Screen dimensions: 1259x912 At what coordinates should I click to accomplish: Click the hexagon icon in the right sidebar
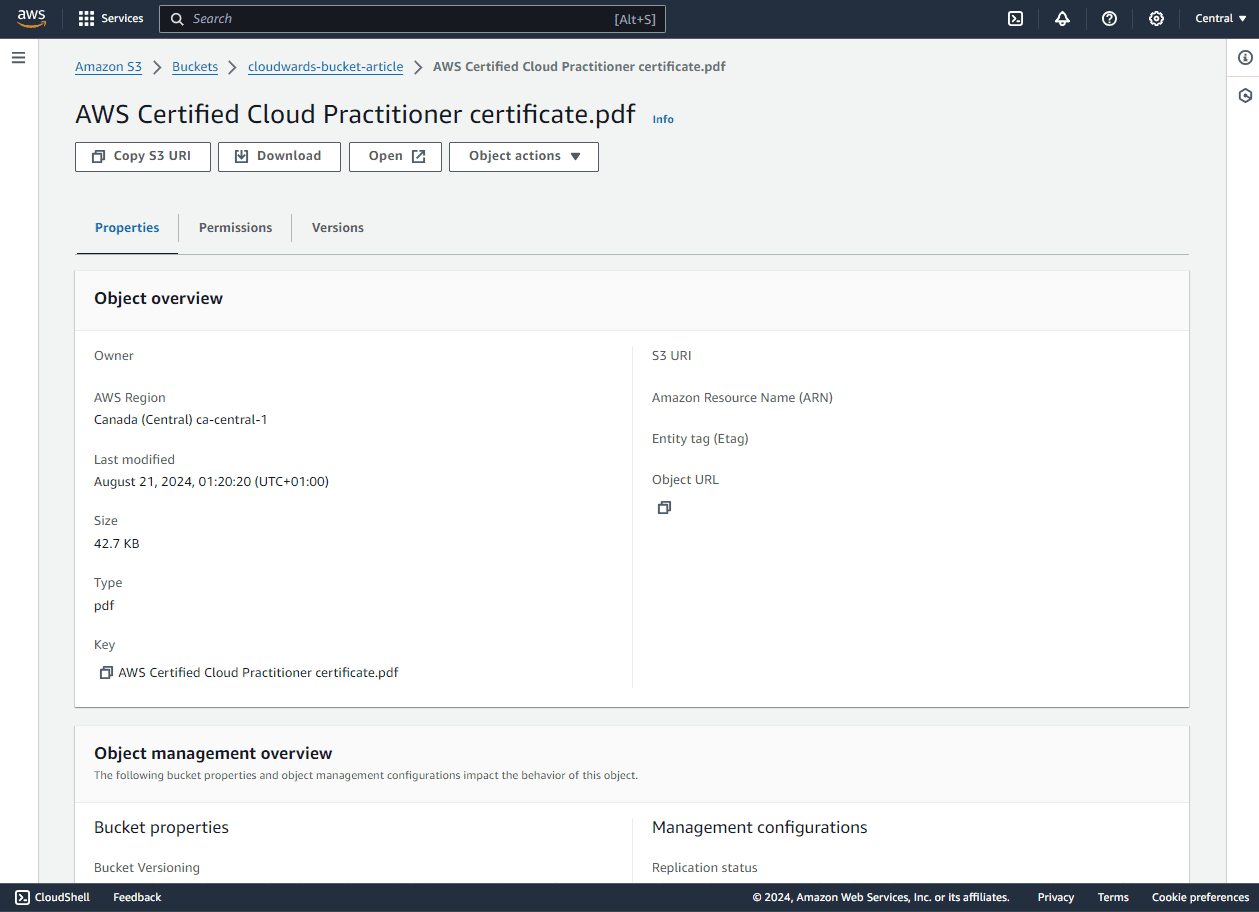[x=1245, y=96]
